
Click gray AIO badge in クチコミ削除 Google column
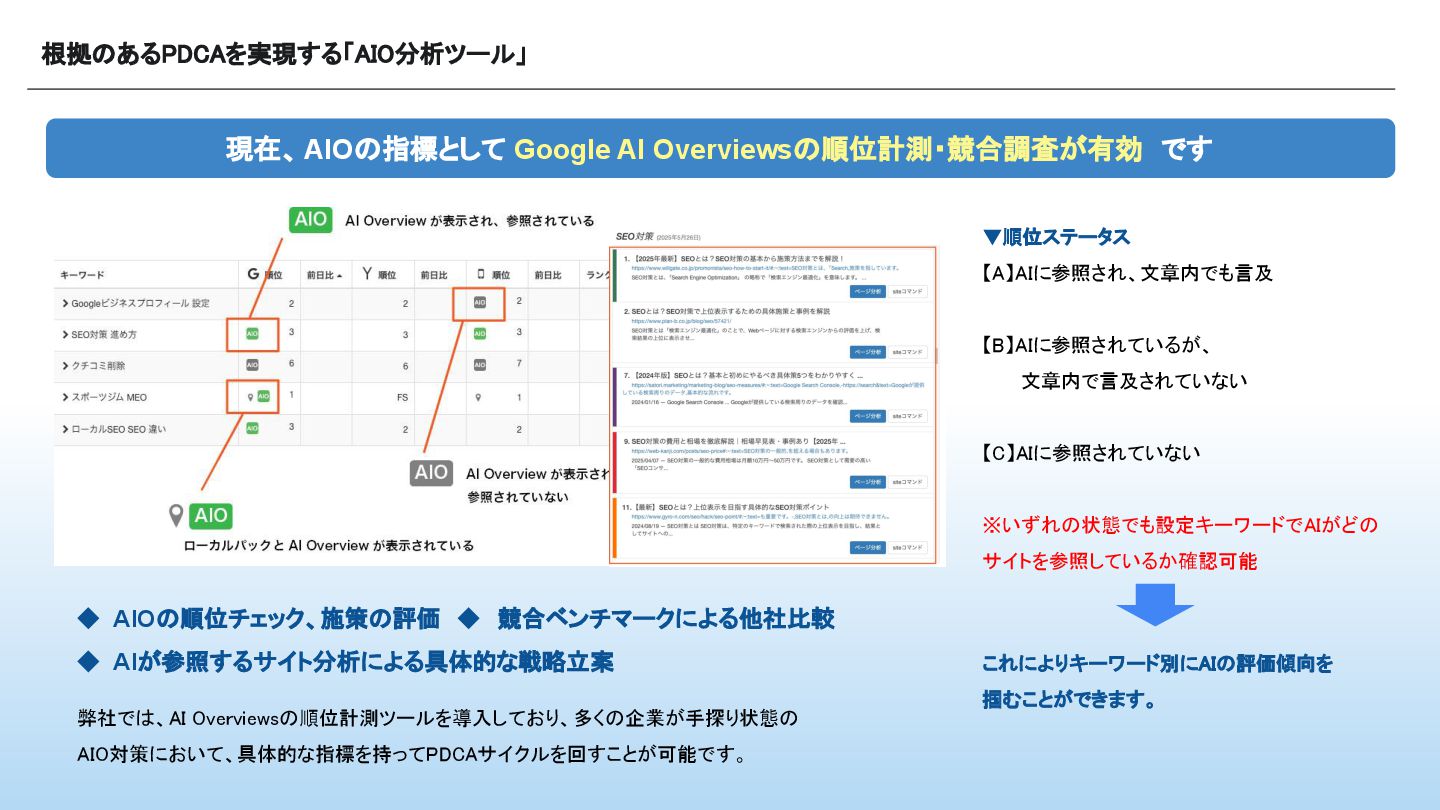[x=252, y=365]
